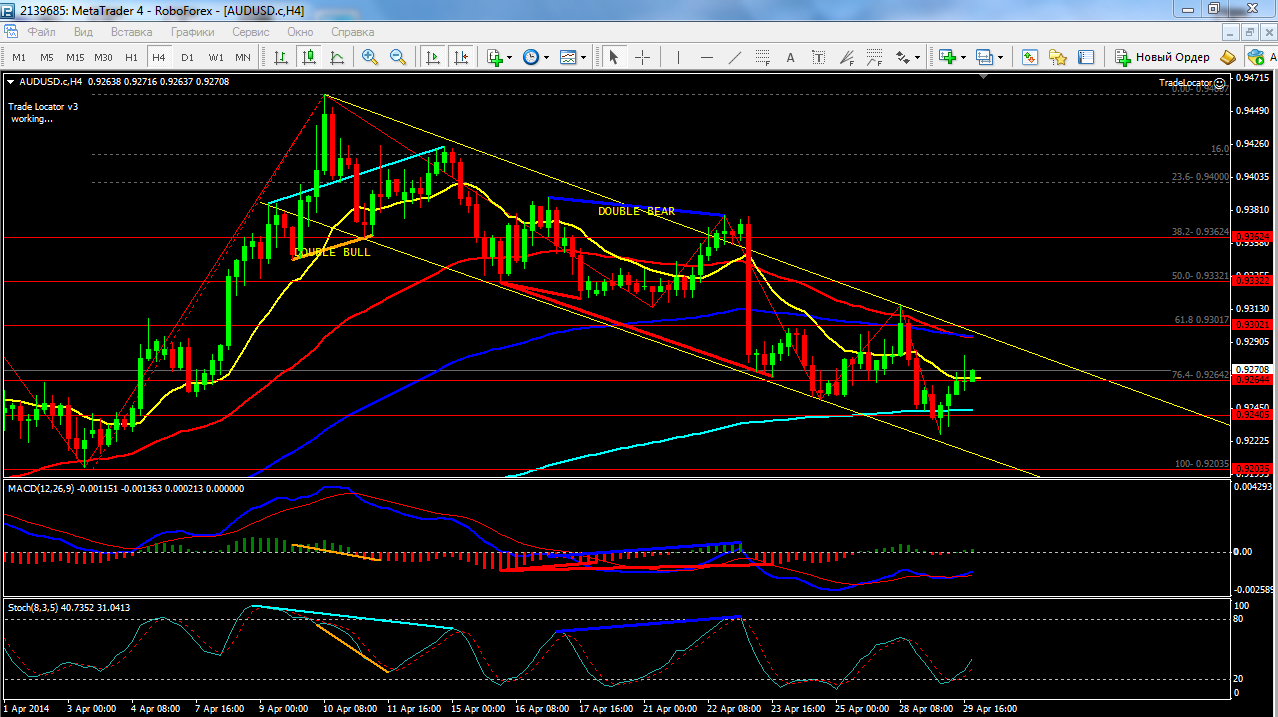Screen dimensions: 1278x717
Task: Open the MetaEditor yellow book icon
Action: pos(1228,57)
